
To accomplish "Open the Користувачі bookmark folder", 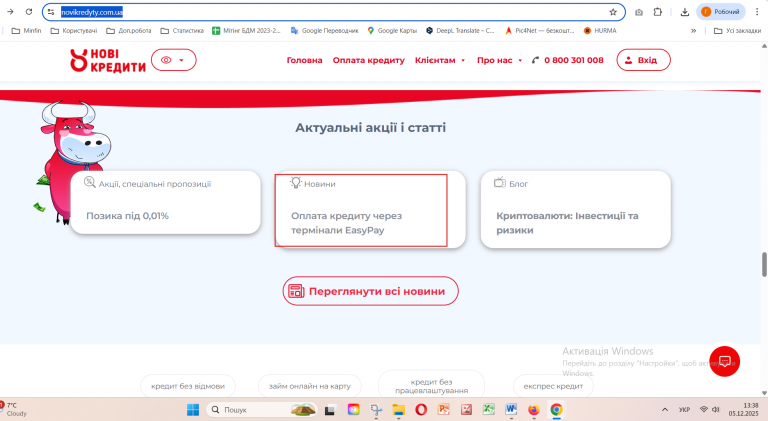I will click(x=74, y=30).
